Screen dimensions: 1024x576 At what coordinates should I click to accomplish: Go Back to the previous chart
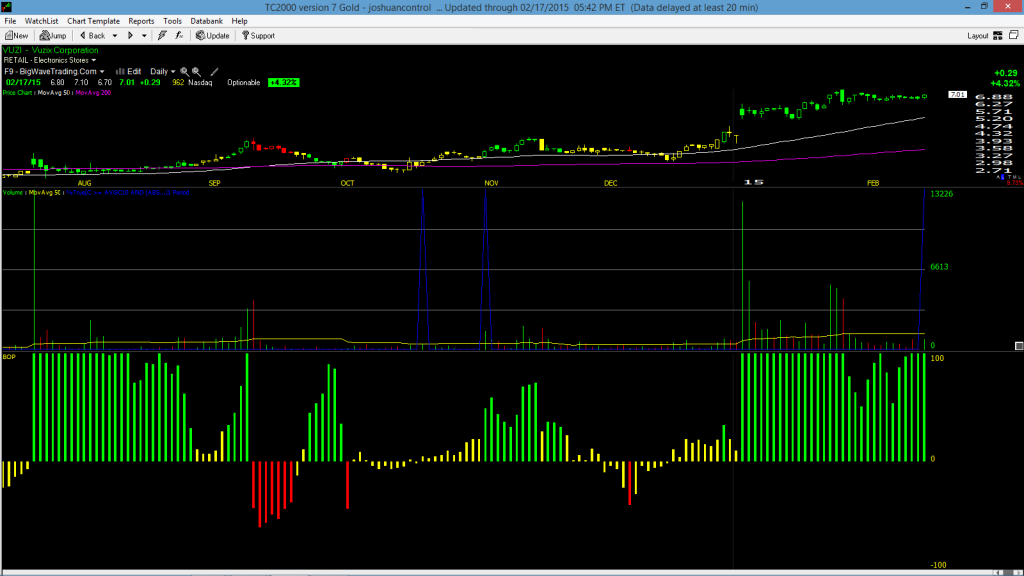[x=92, y=35]
